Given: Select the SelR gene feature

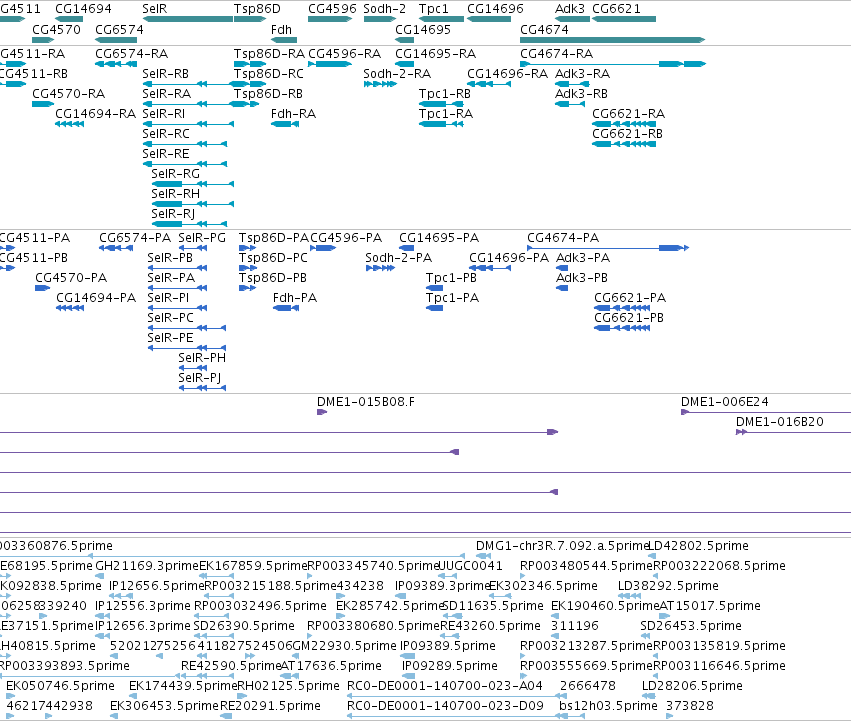Looking at the screenshot, I should [x=188, y=19].
